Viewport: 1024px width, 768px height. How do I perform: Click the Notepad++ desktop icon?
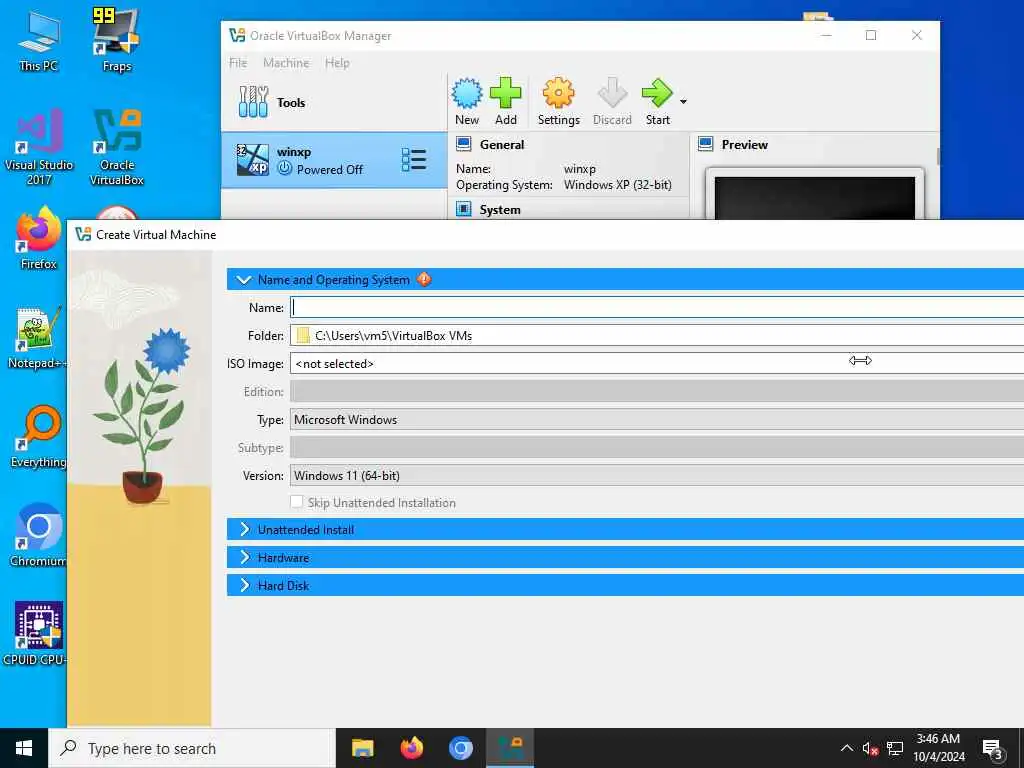(x=37, y=338)
